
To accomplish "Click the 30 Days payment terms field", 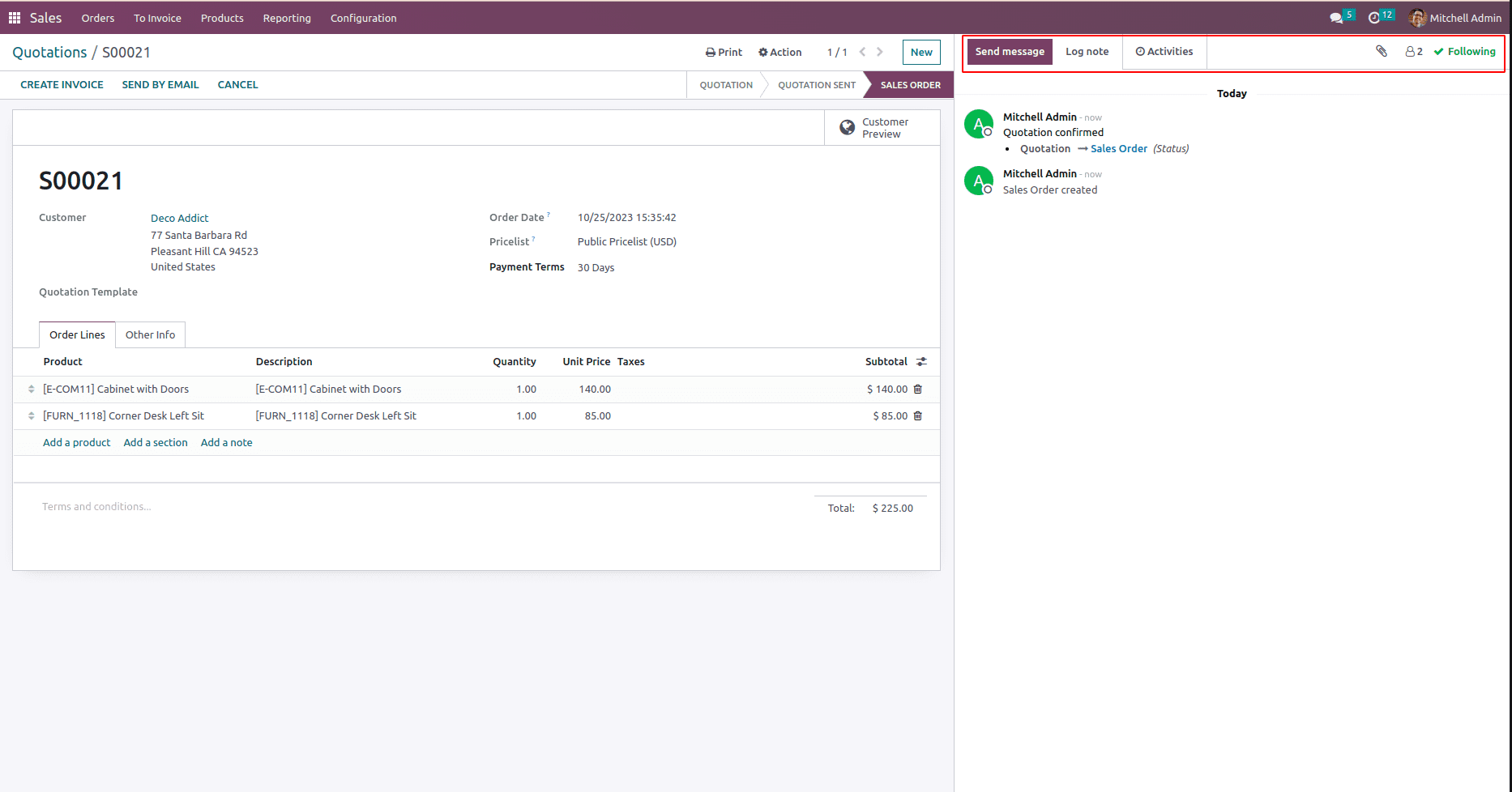I will (x=596, y=268).
